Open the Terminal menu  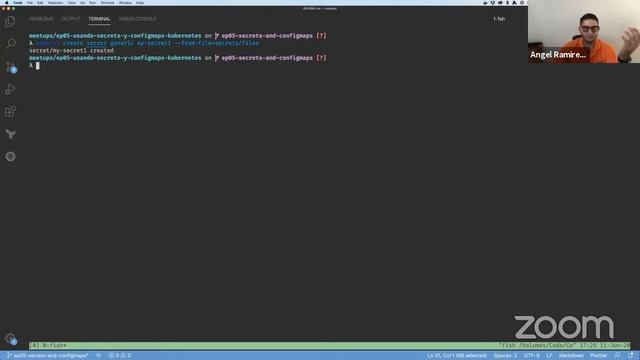pyautogui.click(x=107, y=3)
